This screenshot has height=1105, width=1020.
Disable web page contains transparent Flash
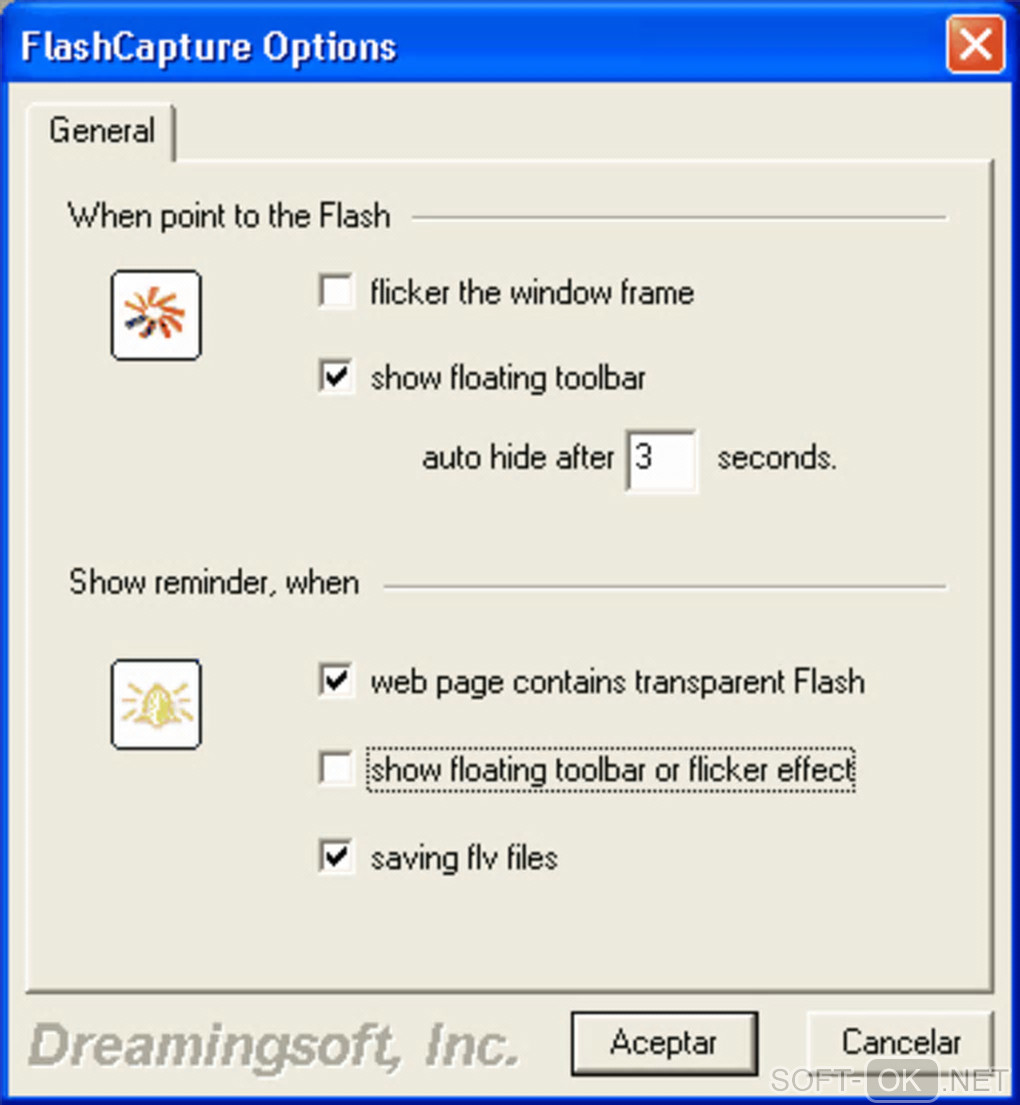(x=336, y=682)
